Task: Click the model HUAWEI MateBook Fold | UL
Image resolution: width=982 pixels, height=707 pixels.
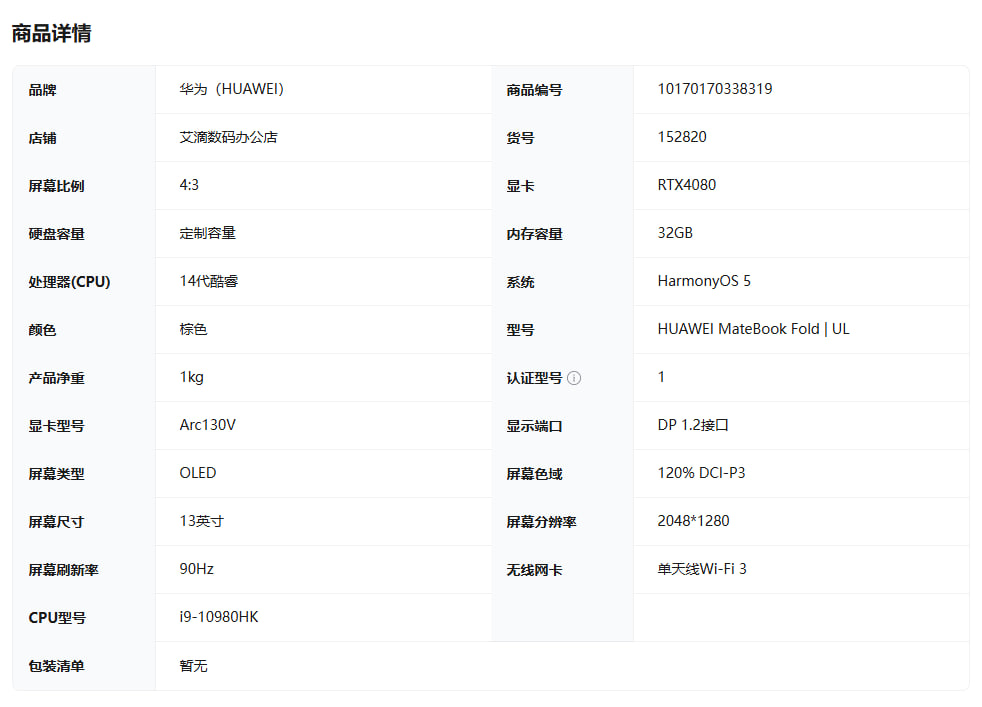Action: (x=753, y=329)
